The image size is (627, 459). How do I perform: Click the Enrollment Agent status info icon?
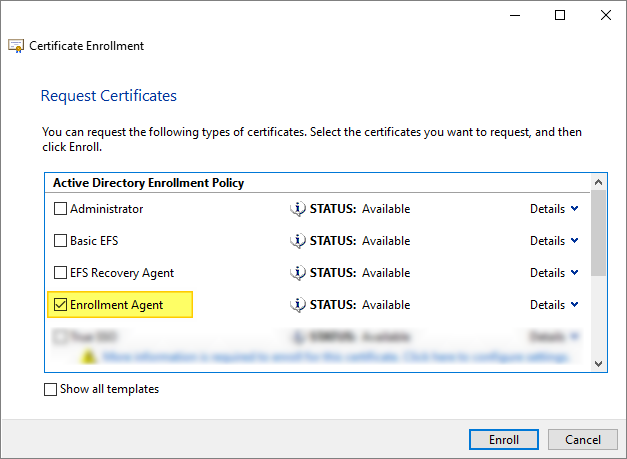click(x=297, y=305)
